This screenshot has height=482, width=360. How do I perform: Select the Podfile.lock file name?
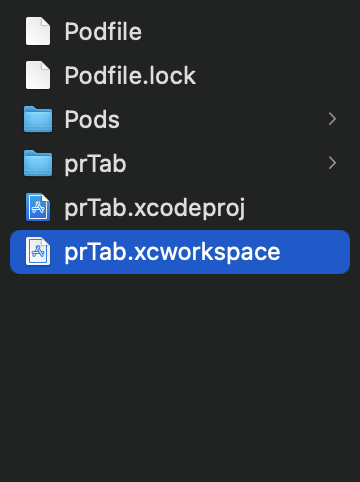[x=130, y=75]
